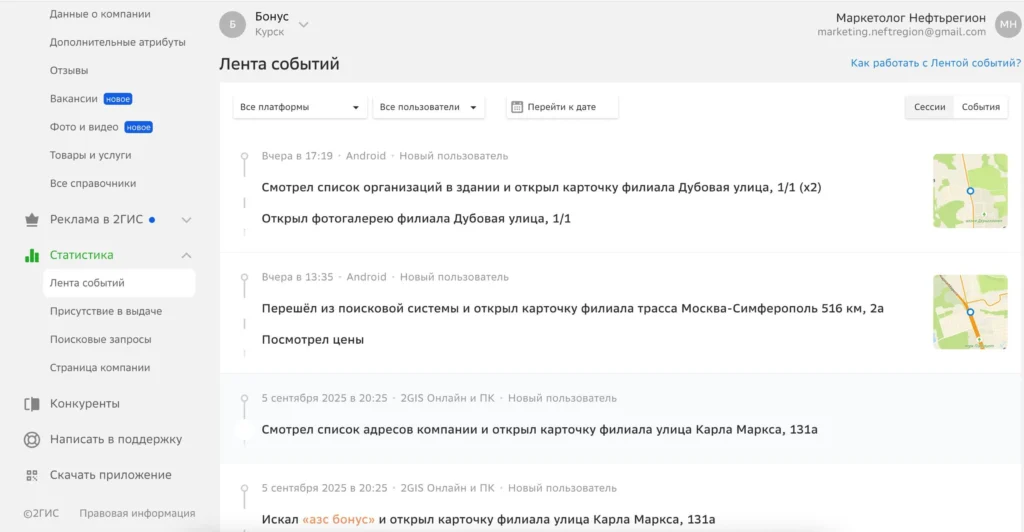The height and width of the screenshot is (532, 1024).
Task: Click the новое badge next to Вакансии
Action: [x=118, y=99]
